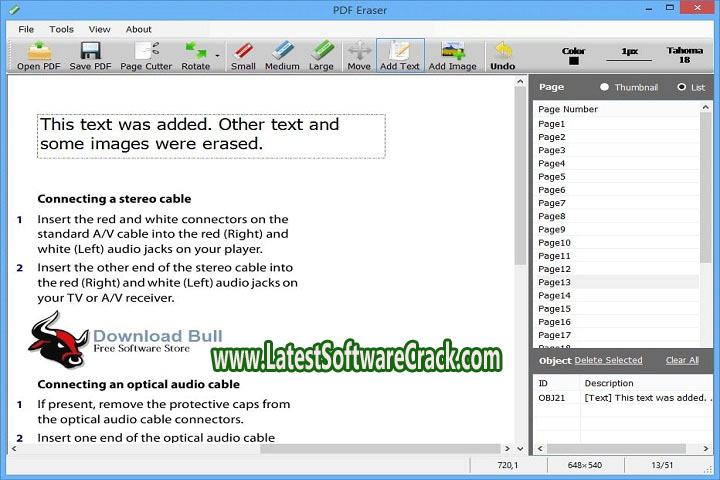This screenshot has height=480, width=720.
Task: Select Page2 in the page list
Action: pos(618,137)
